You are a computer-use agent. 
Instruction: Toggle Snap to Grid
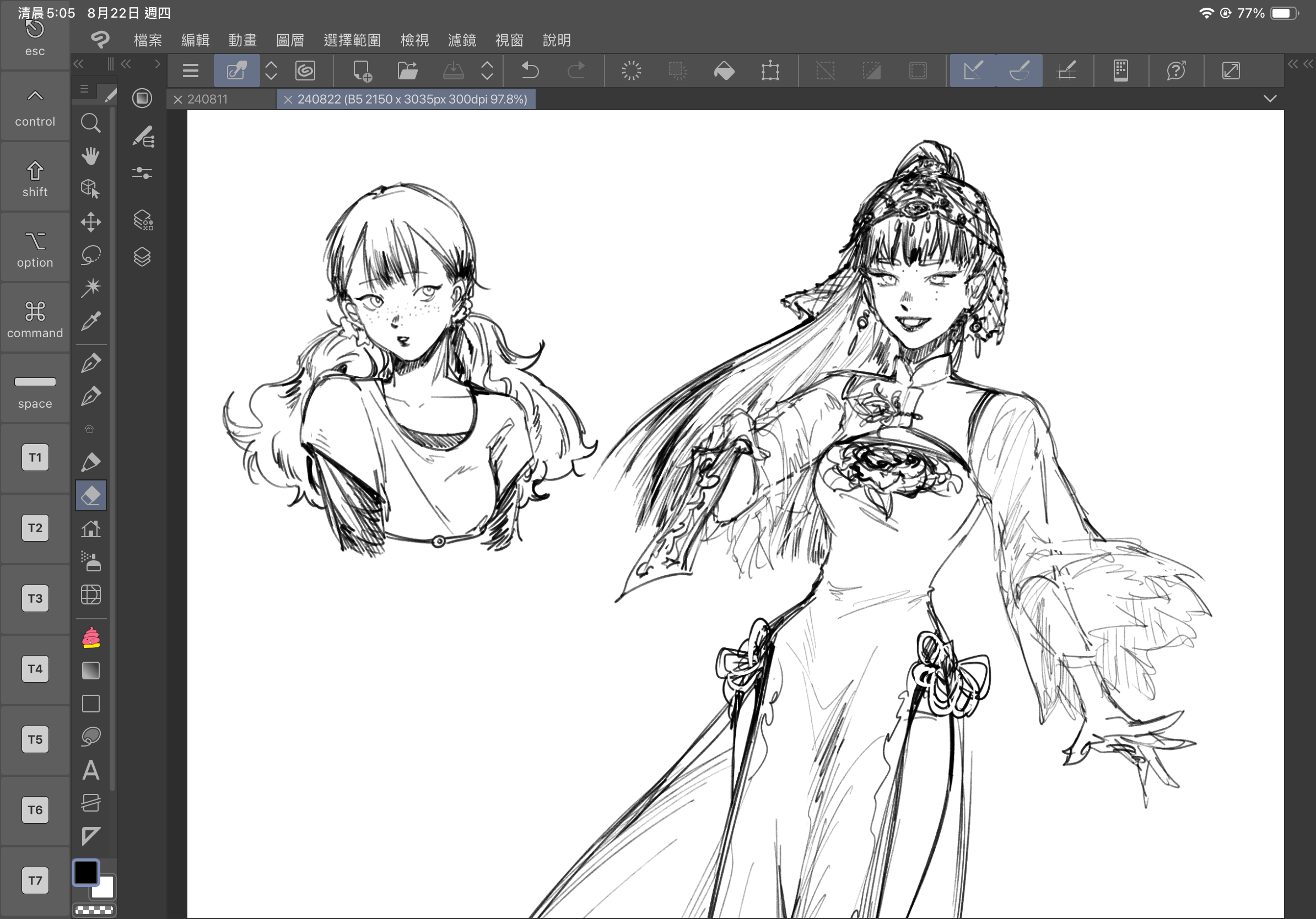(1066, 71)
